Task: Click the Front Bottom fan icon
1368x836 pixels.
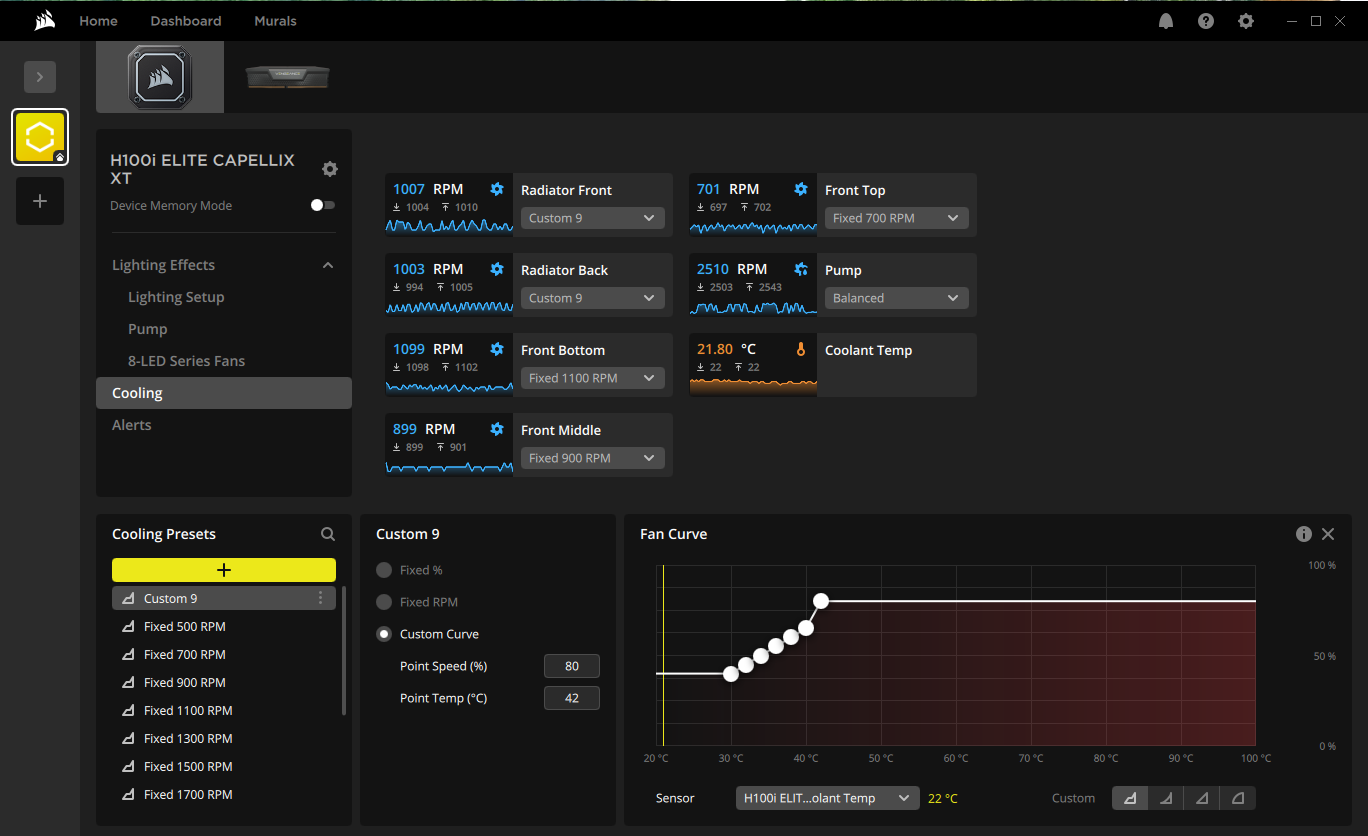Action: pyautogui.click(x=497, y=349)
